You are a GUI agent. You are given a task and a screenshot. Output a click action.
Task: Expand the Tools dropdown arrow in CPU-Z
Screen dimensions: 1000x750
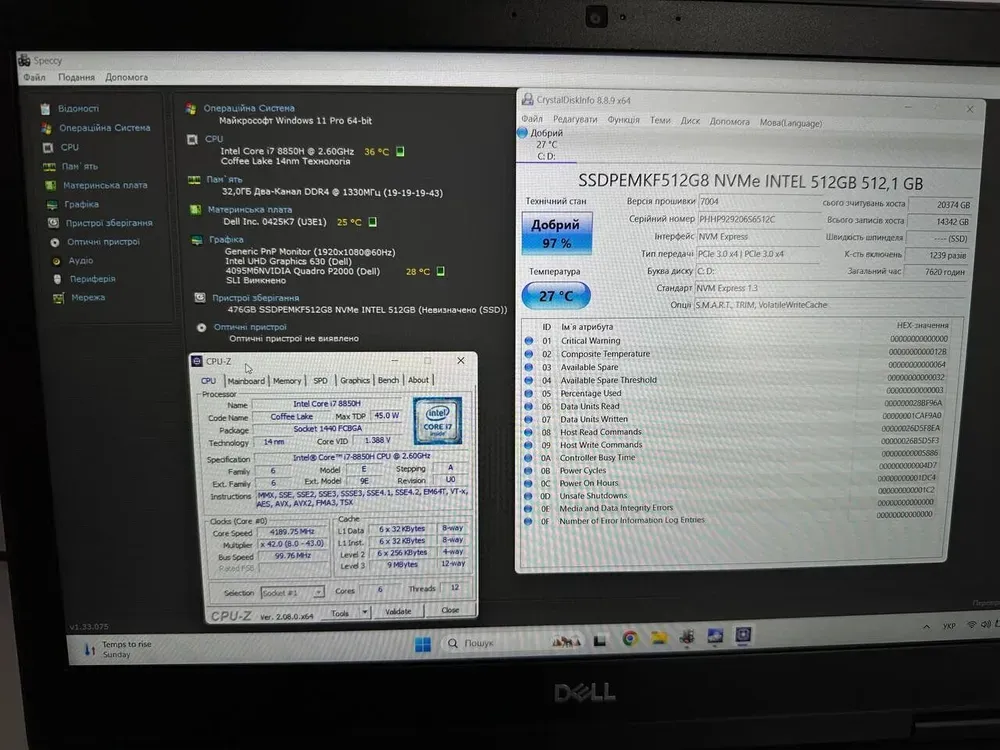[365, 611]
